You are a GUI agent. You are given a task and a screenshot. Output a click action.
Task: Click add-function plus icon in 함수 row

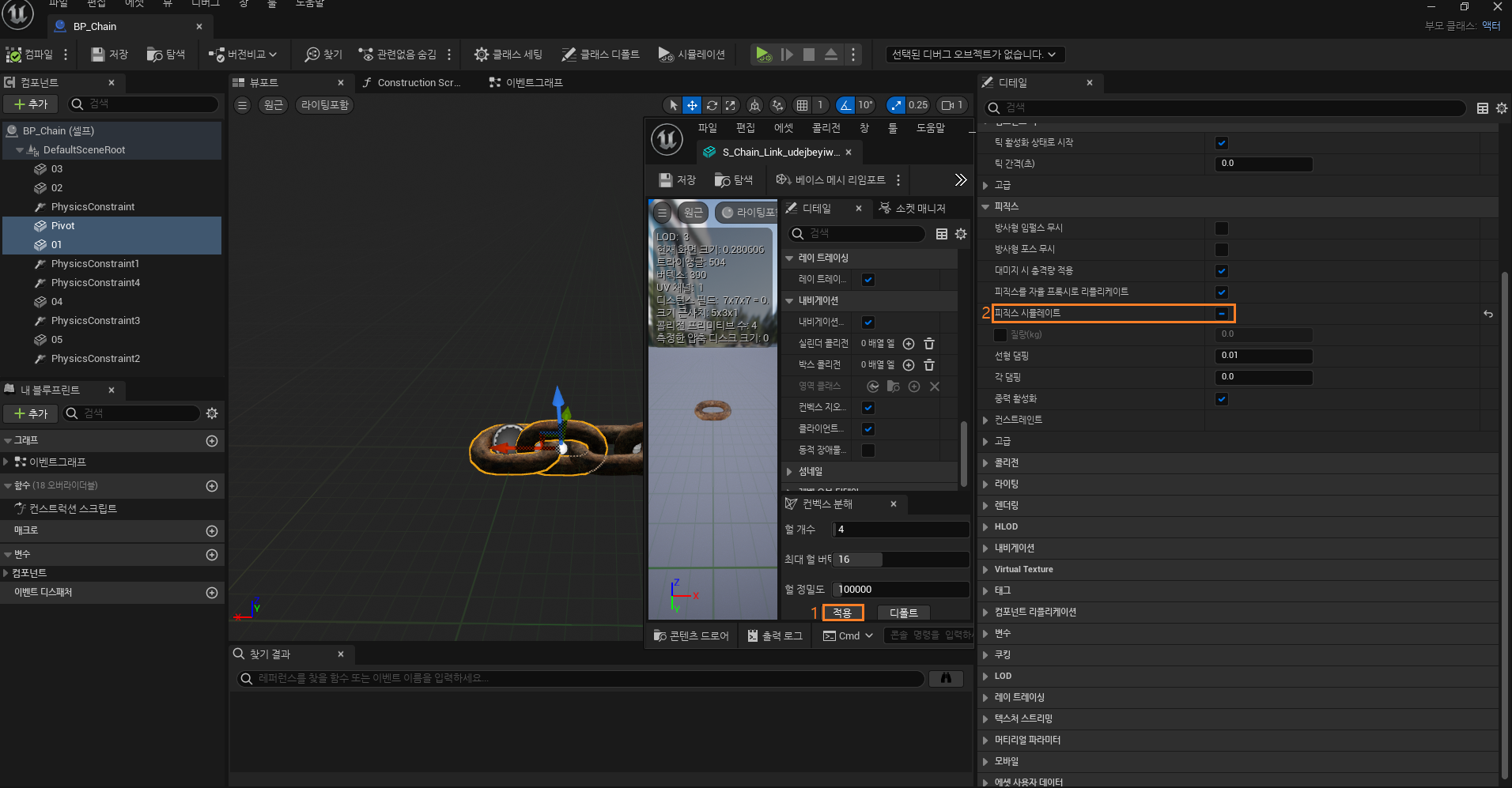click(212, 486)
